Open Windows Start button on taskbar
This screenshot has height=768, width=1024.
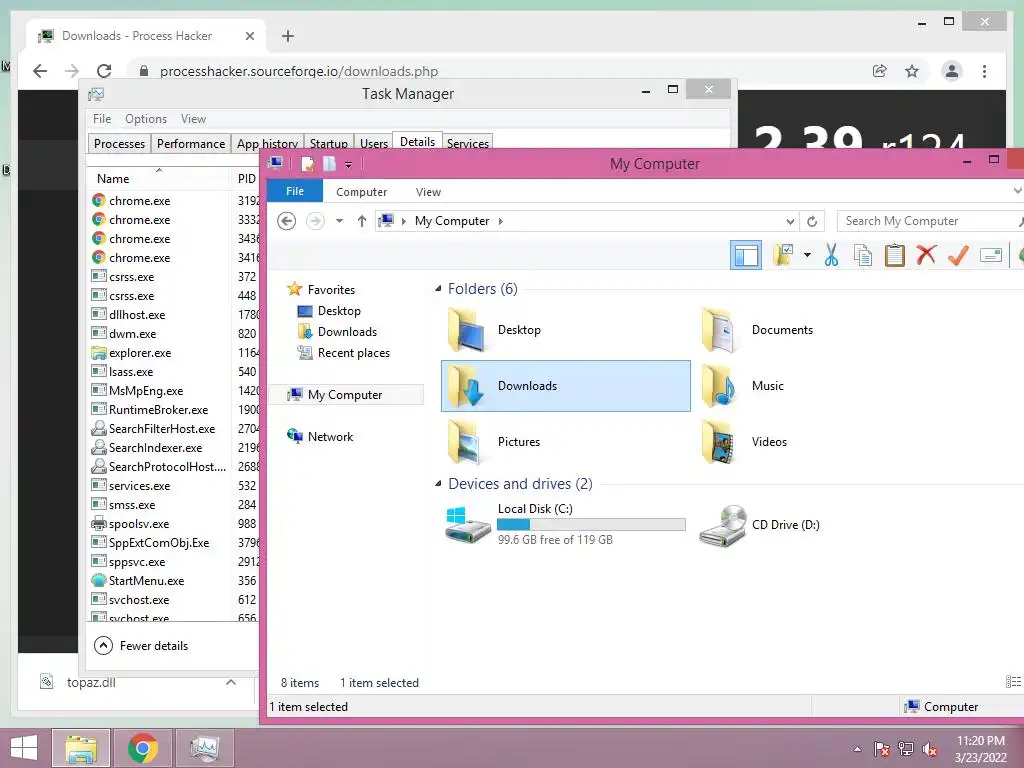(24, 748)
